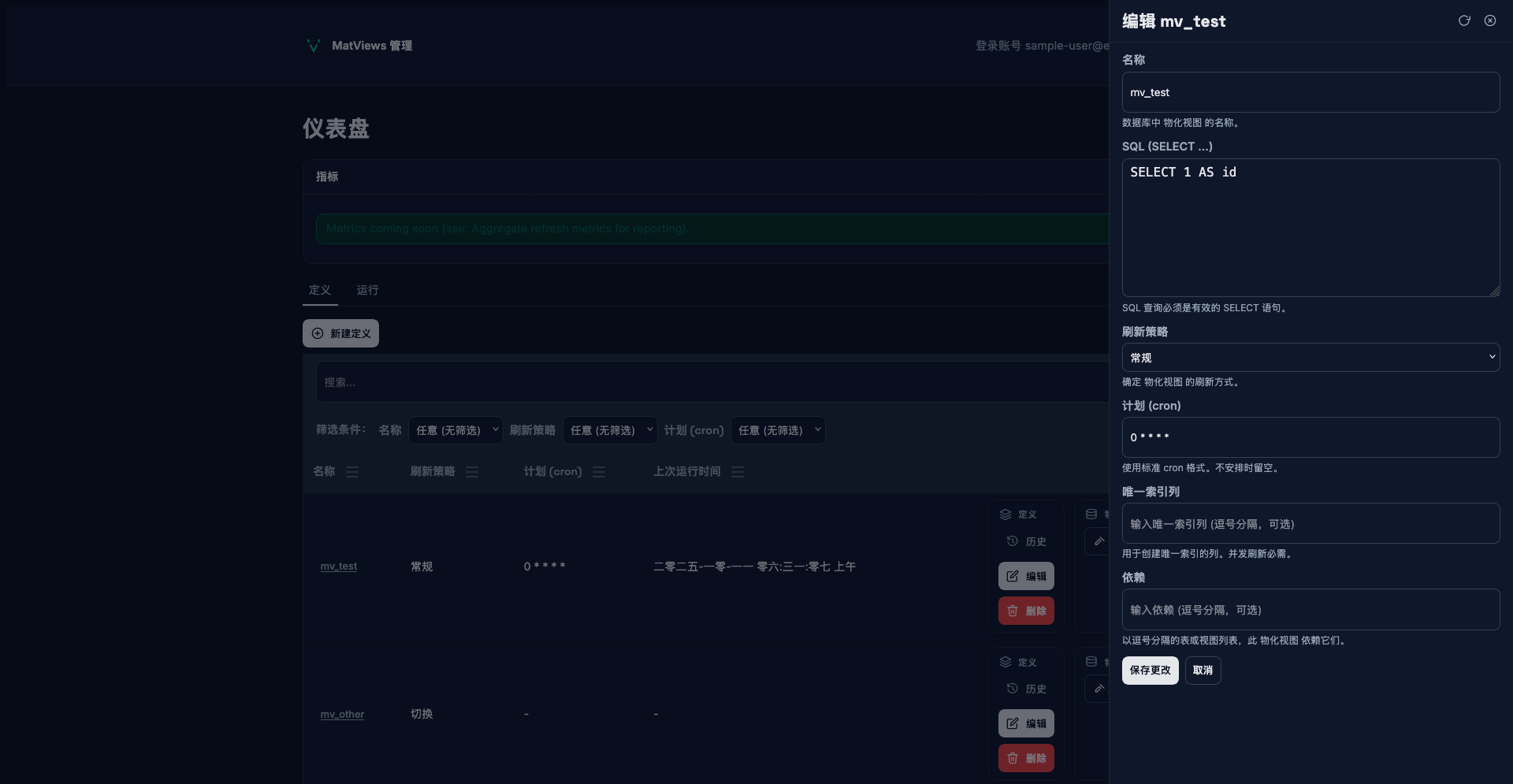Switch to the 运行 tab

click(x=367, y=290)
